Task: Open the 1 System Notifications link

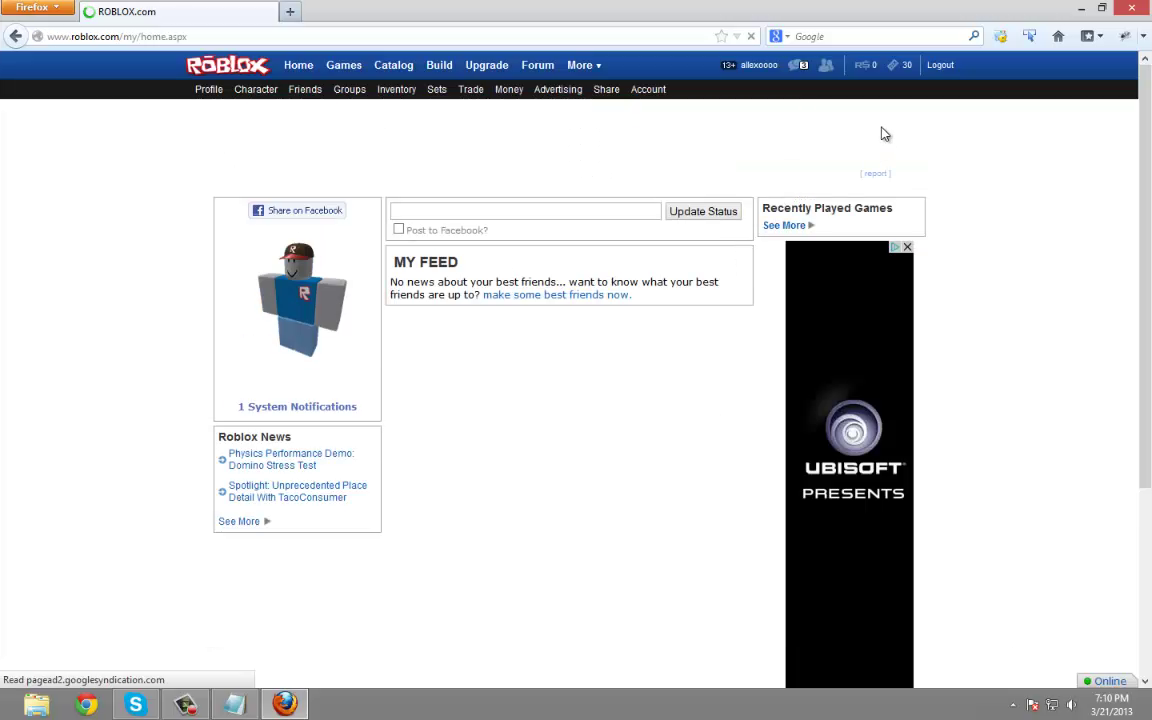Action: [x=297, y=406]
